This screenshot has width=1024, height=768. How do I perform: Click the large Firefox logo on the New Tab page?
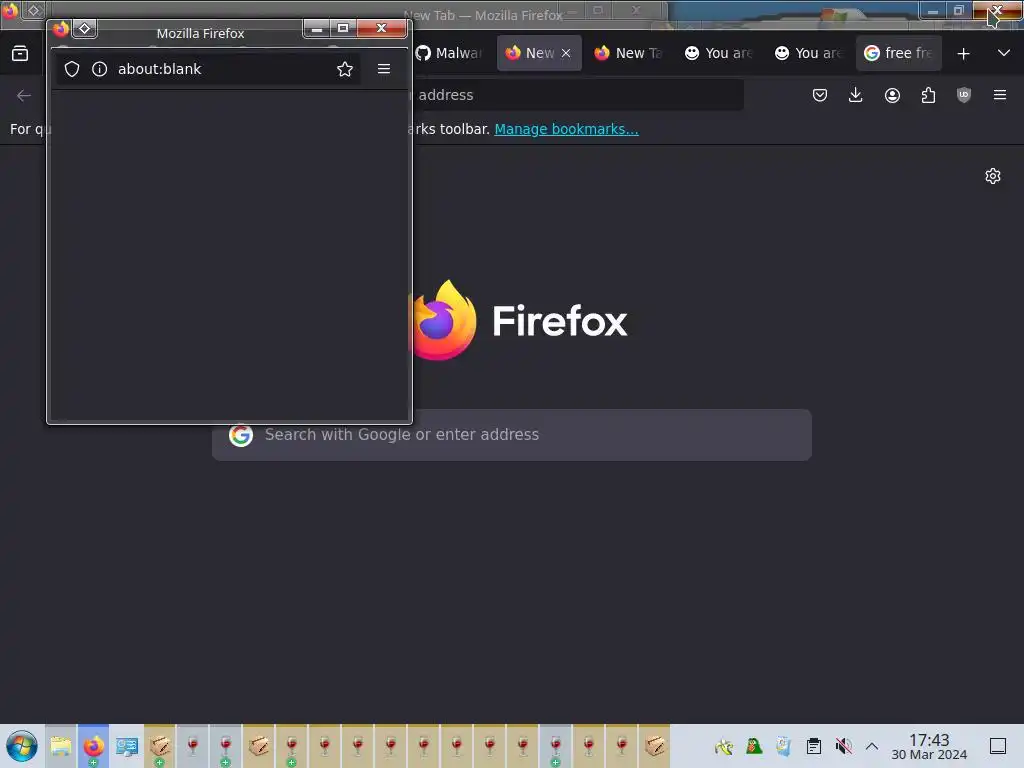(445, 320)
